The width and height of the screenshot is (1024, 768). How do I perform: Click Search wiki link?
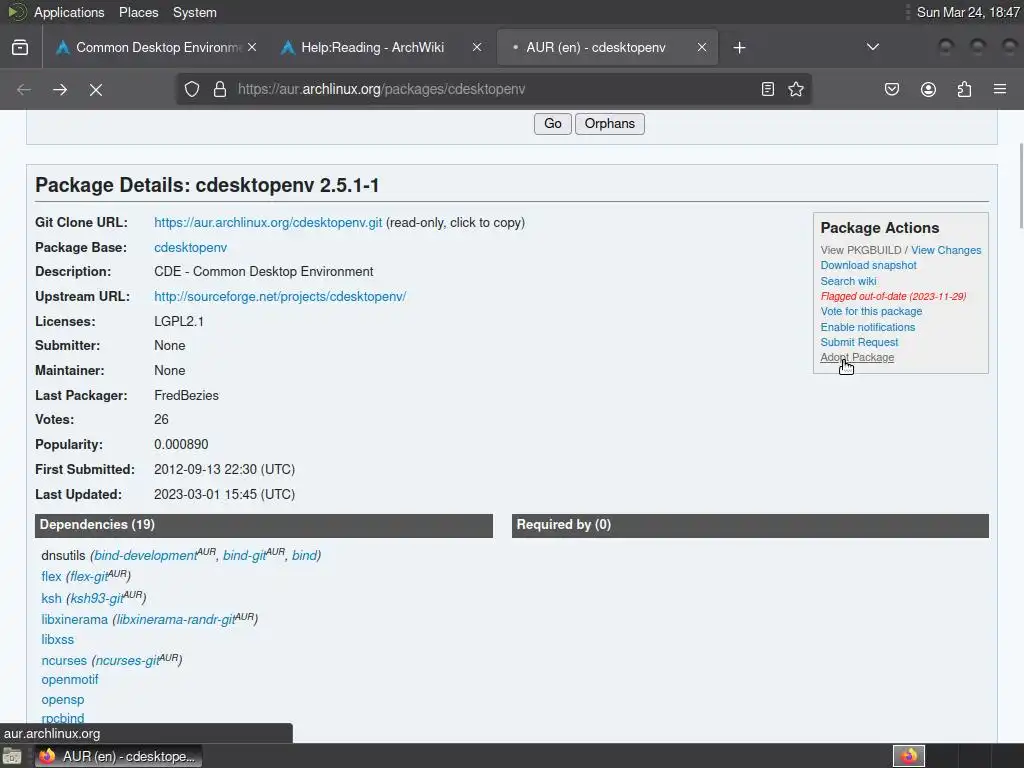tap(848, 281)
